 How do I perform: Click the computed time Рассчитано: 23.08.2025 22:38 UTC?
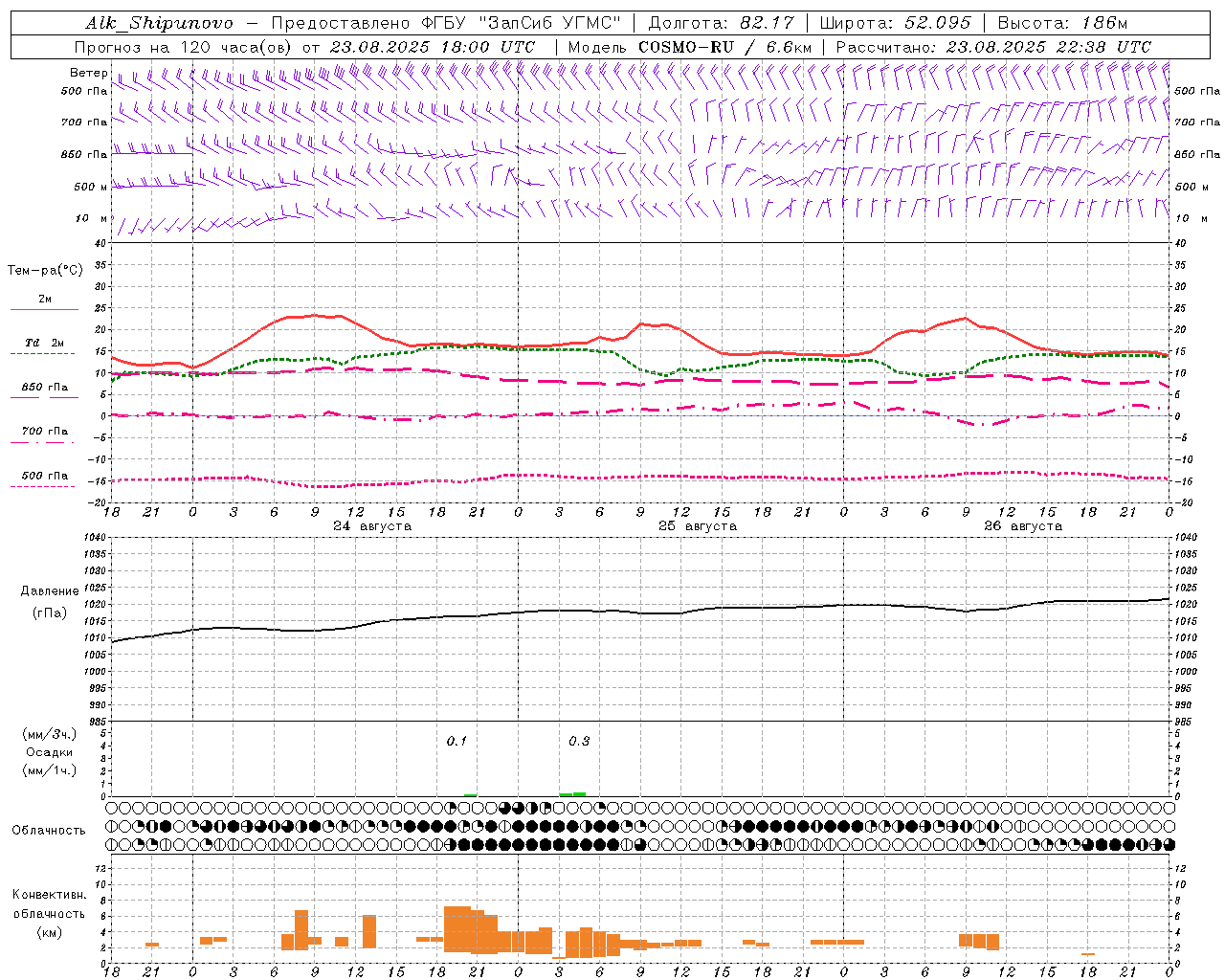994,47
